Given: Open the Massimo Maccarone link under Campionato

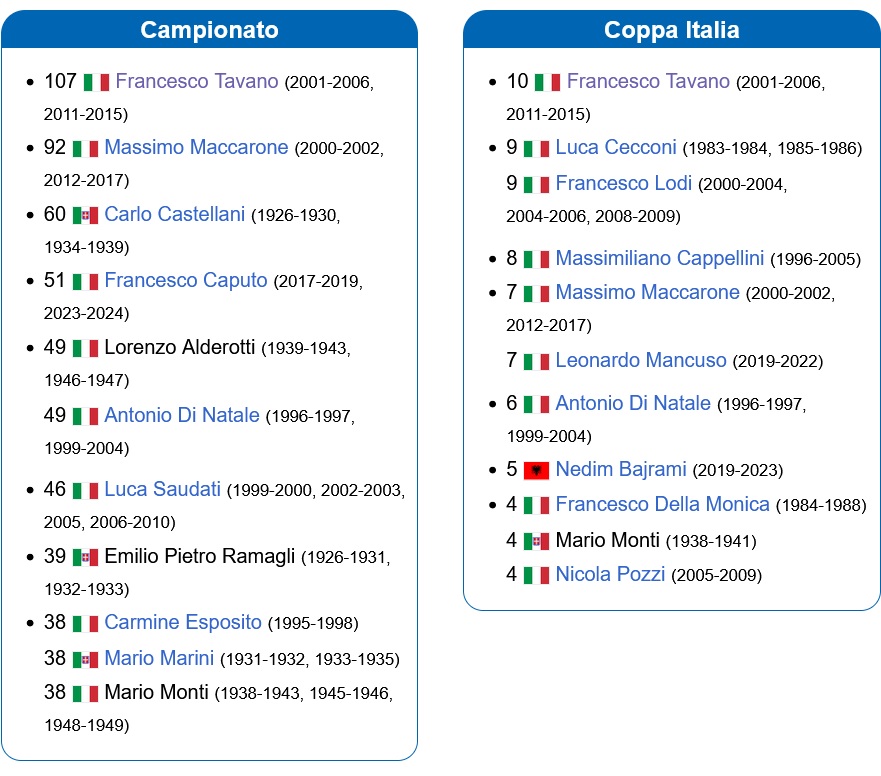Looking at the screenshot, I should [x=196, y=147].
